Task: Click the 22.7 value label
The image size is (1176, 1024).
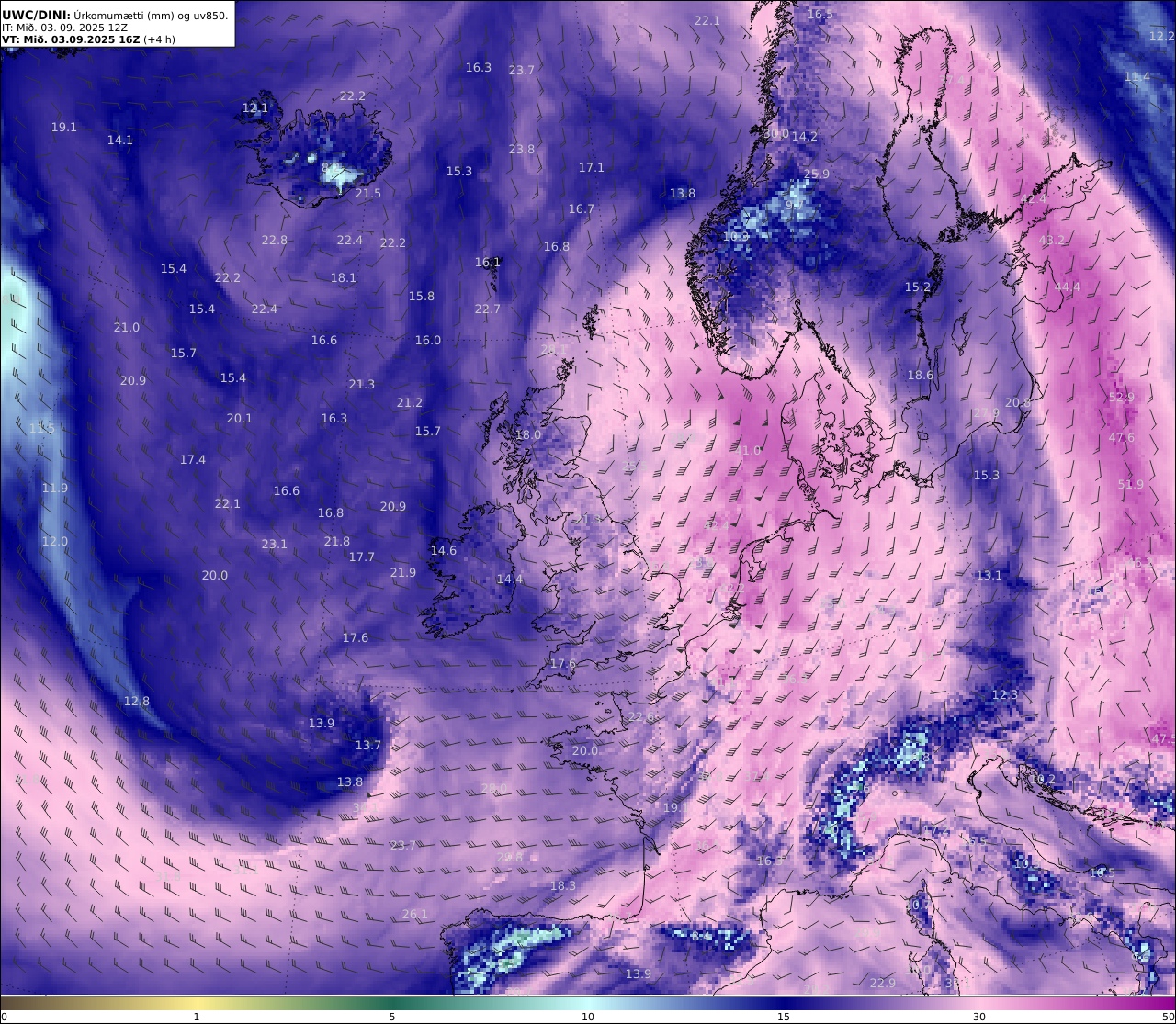Action: coord(488,309)
